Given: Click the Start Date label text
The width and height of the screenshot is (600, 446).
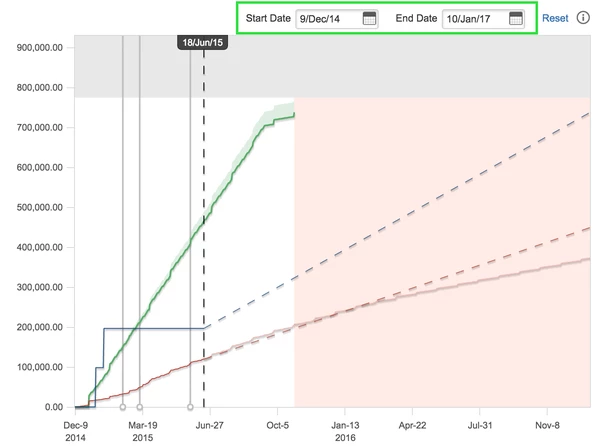Looking at the screenshot, I should [267, 19].
